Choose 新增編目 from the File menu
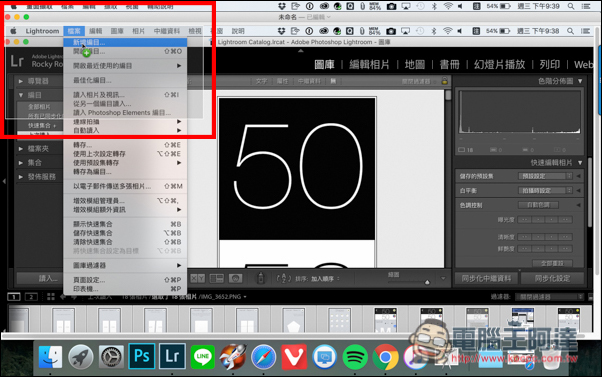The width and height of the screenshot is (602, 377). tap(125, 42)
